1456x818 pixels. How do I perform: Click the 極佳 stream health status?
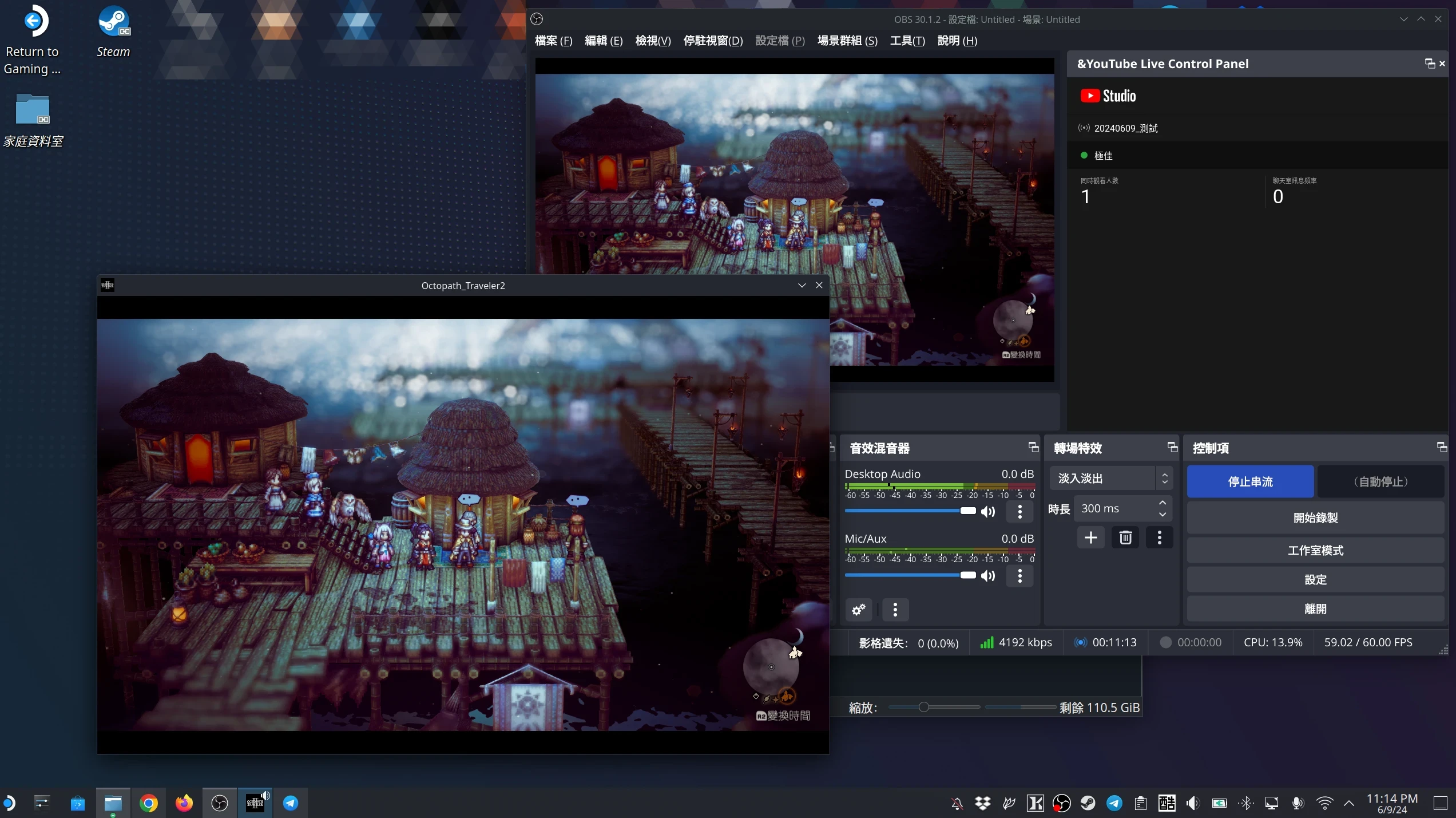tap(1103, 156)
